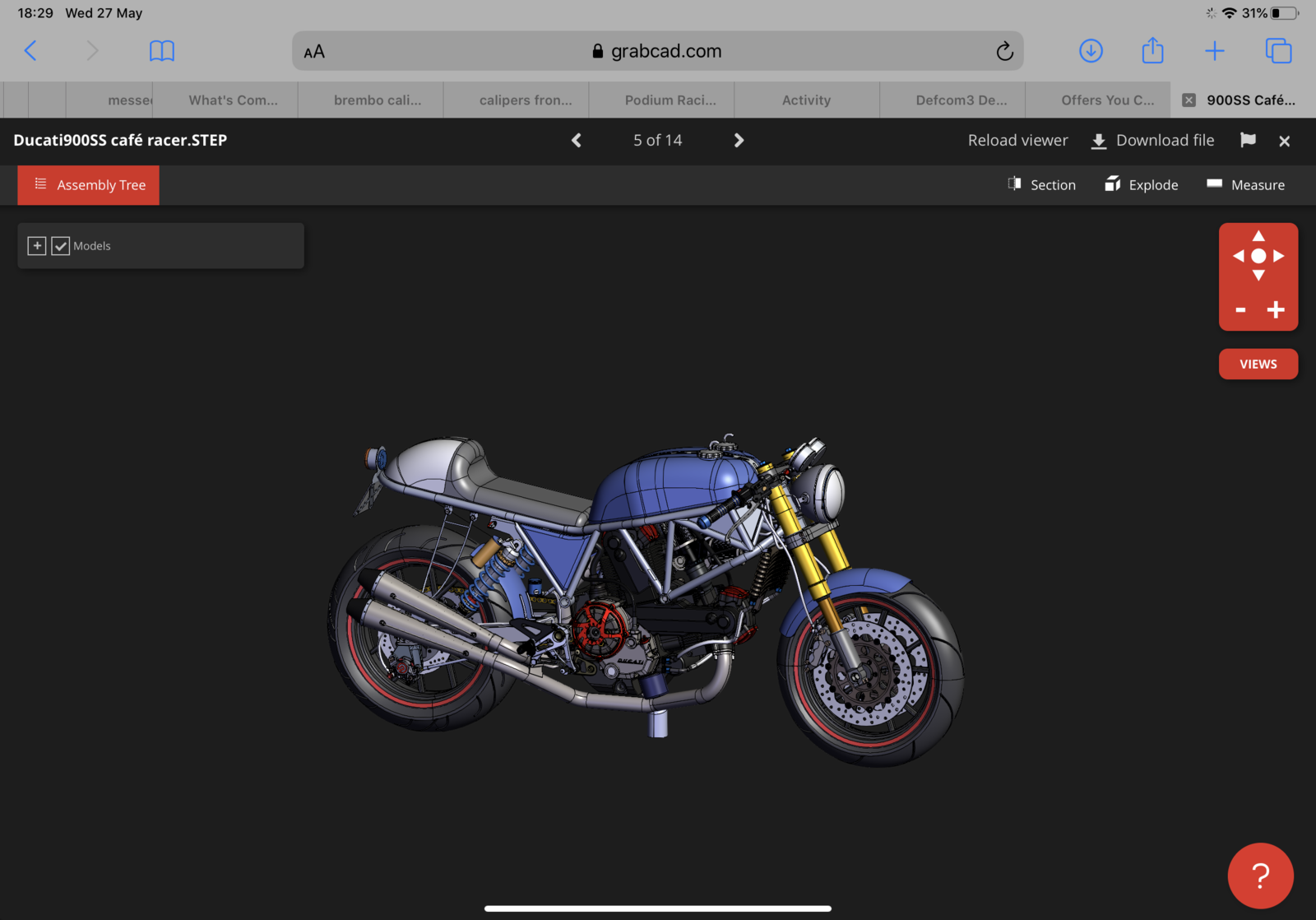This screenshot has height=920, width=1316.
Task: Go forward with Safari forward arrow
Action: tap(92, 51)
